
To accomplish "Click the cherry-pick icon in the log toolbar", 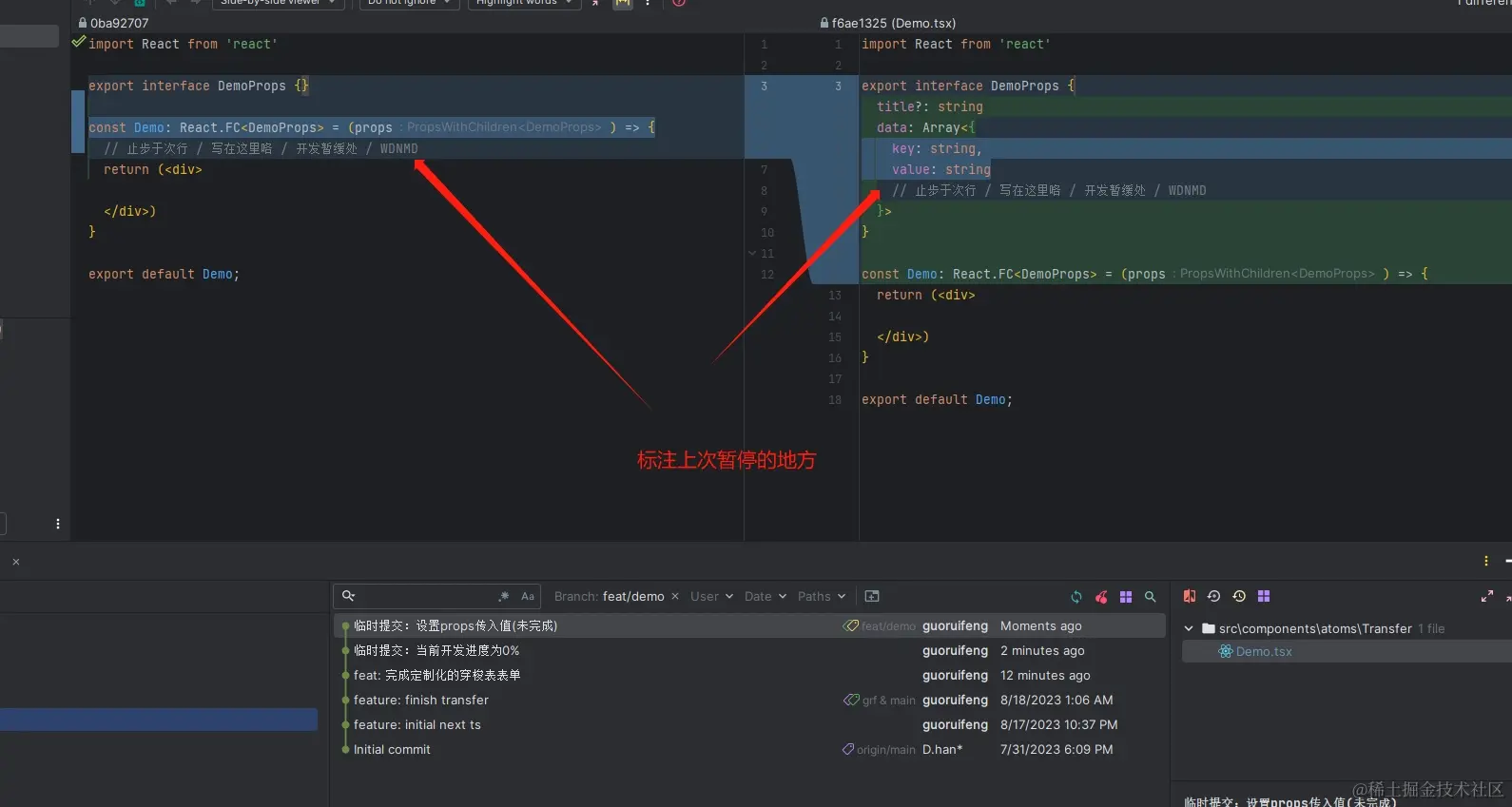I will pyautogui.click(x=1101, y=597).
